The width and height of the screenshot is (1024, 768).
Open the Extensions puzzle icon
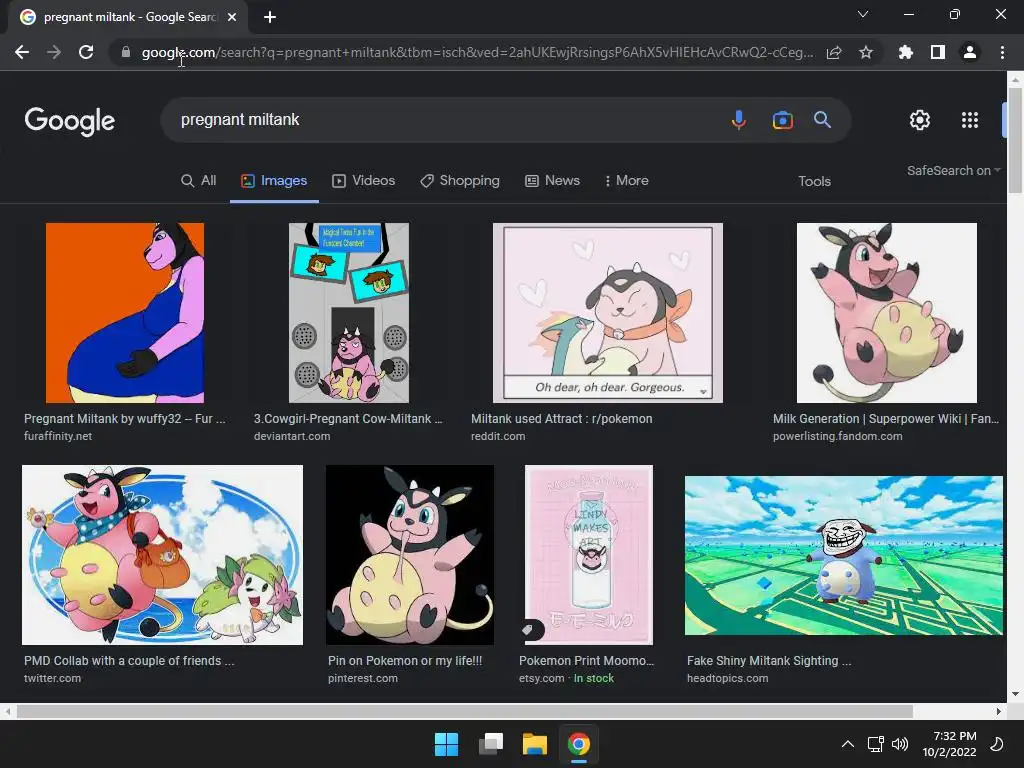coord(905,52)
